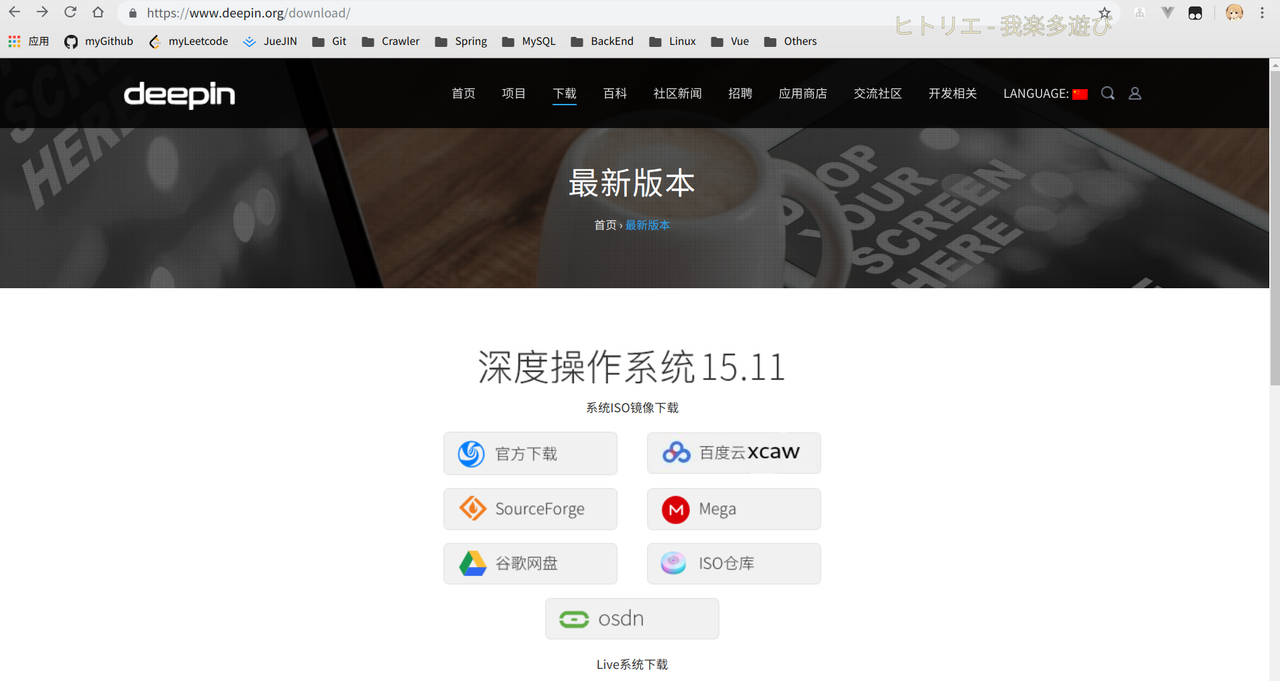Go to 首页 in the site navigation
The width and height of the screenshot is (1280, 681).
coord(463,93)
